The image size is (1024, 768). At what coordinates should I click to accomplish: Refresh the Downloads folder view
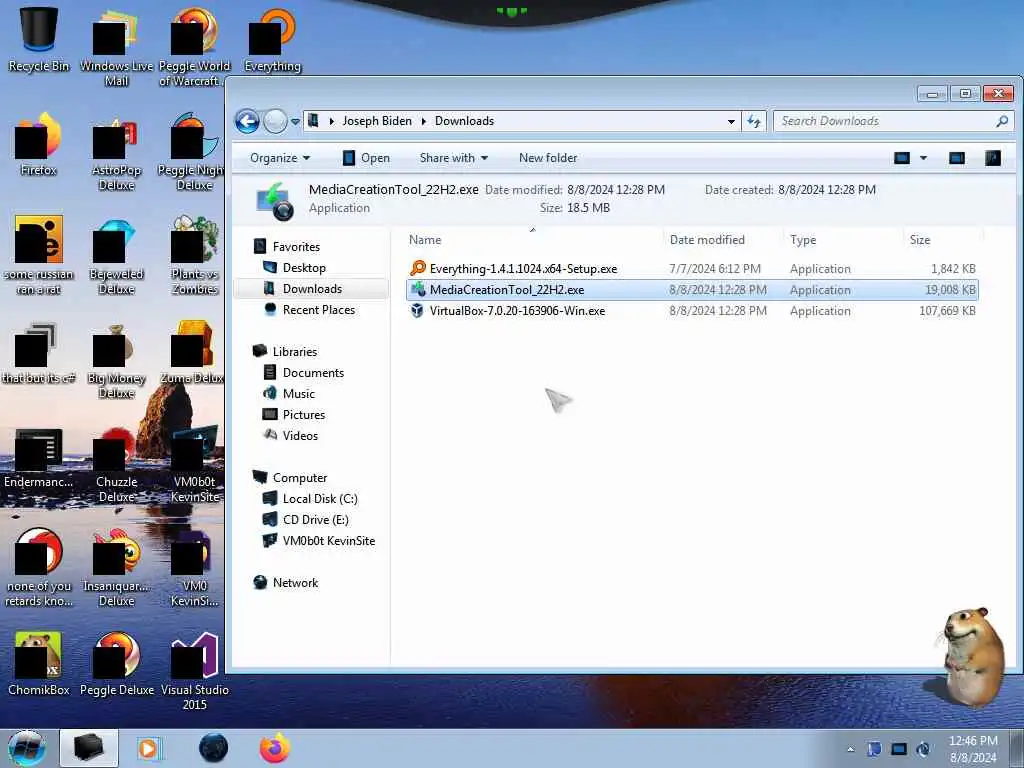[x=754, y=121]
